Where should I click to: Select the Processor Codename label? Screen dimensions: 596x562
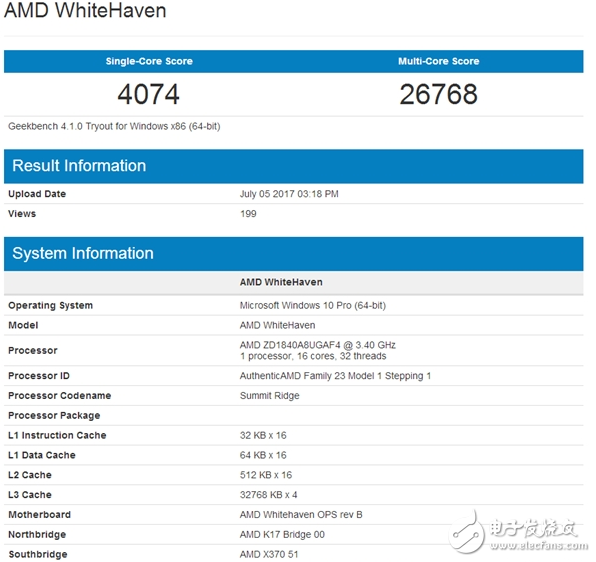click(x=60, y=396)
